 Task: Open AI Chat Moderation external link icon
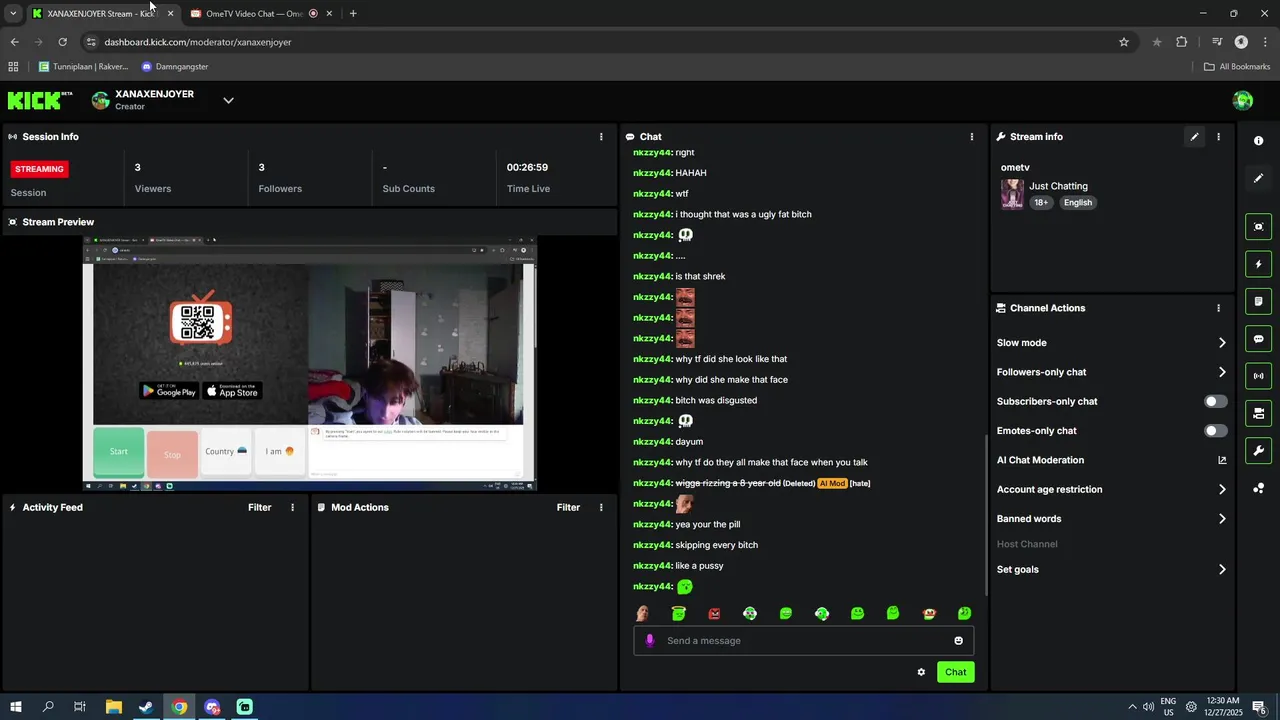tap(1222, 460)
